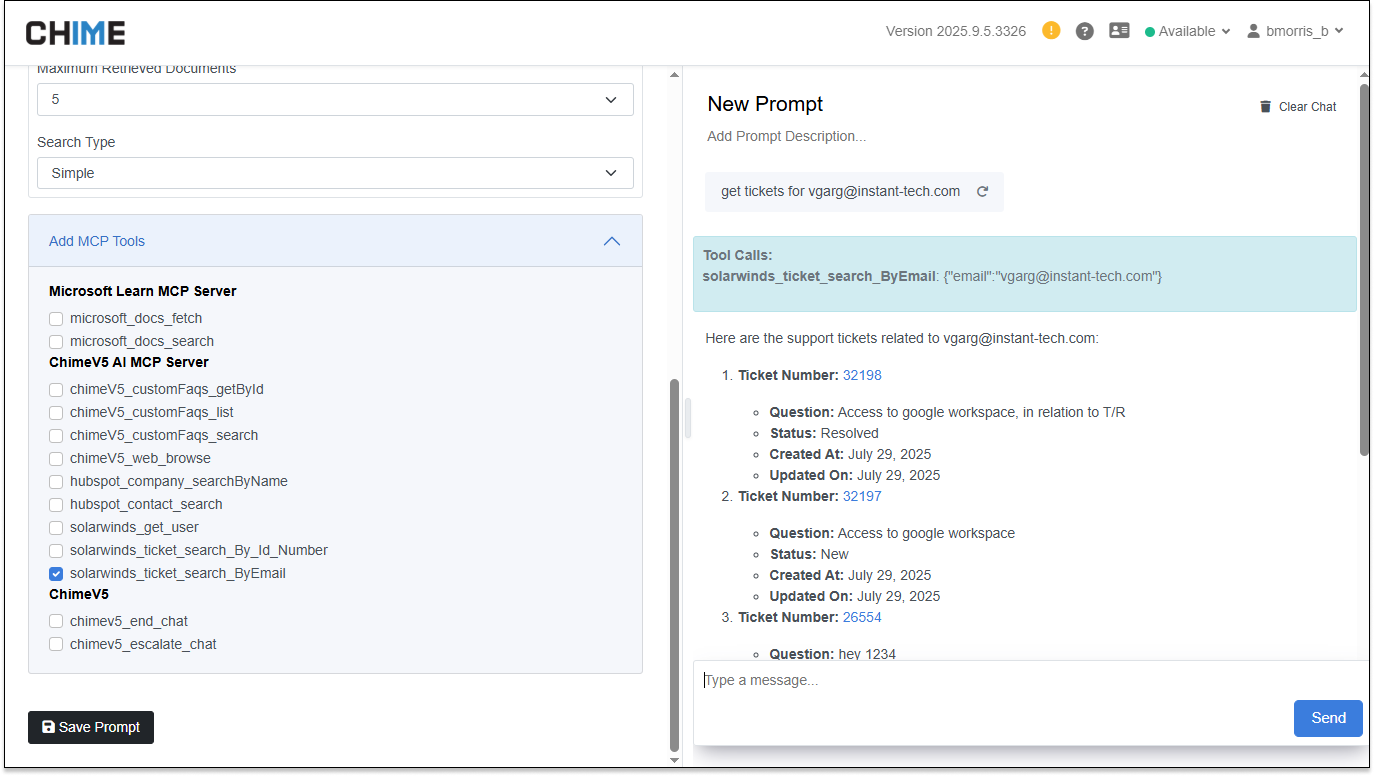The height and width of the screenshot is (776, 1374).
Task: Edit the New Prompt title
Action: 765,104
